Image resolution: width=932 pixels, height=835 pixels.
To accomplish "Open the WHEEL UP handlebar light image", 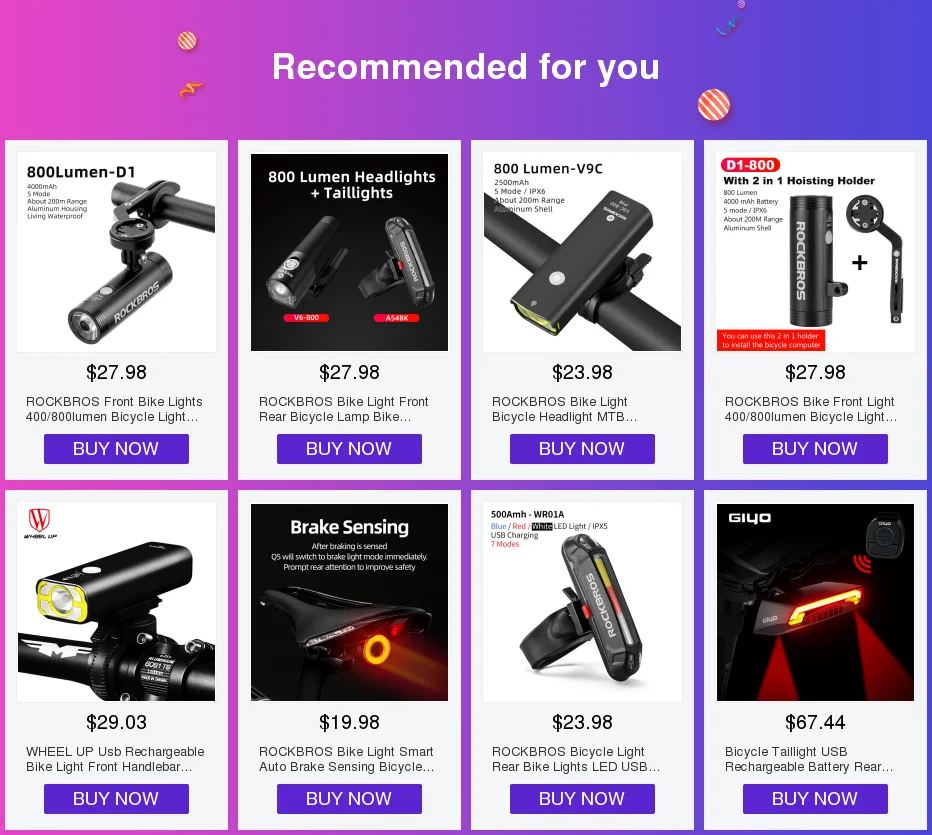I will 116,602.
